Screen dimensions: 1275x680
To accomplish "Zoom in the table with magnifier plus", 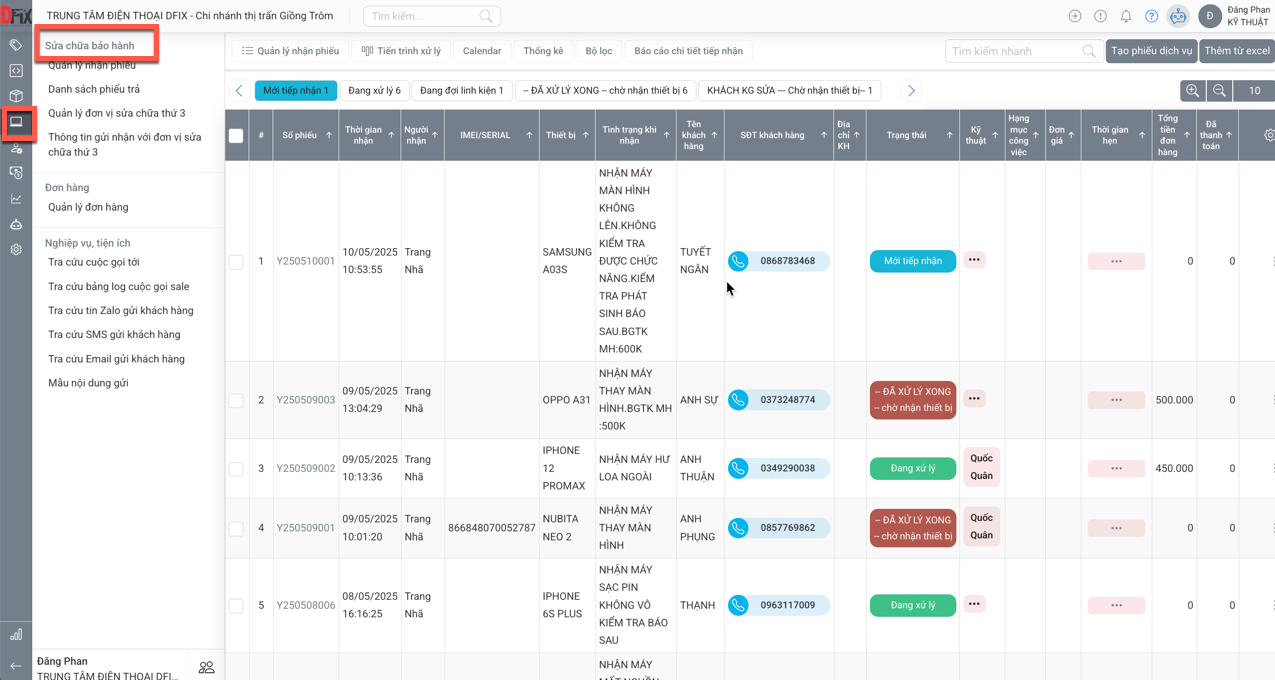I will pyautogui.click(x=1192, y=91).
